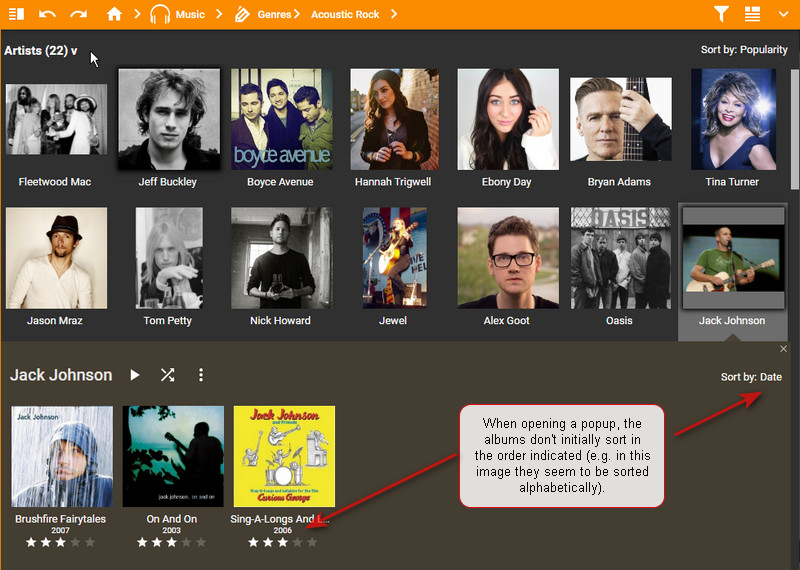Navigate to Music in the breadcrumb

(189, 14)
